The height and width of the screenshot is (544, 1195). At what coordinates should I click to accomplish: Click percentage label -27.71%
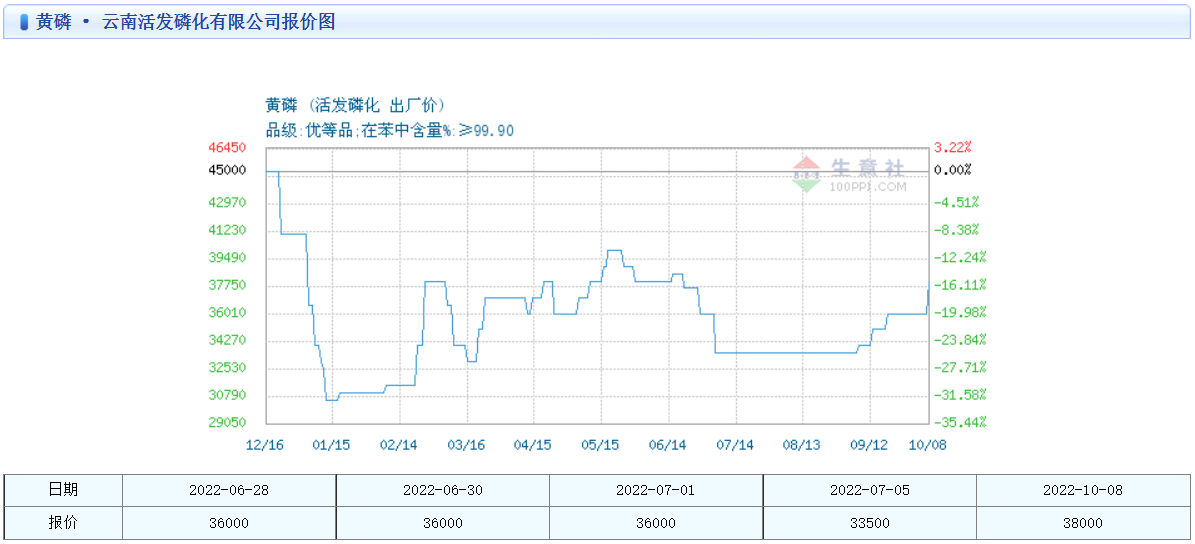[961, 367]
